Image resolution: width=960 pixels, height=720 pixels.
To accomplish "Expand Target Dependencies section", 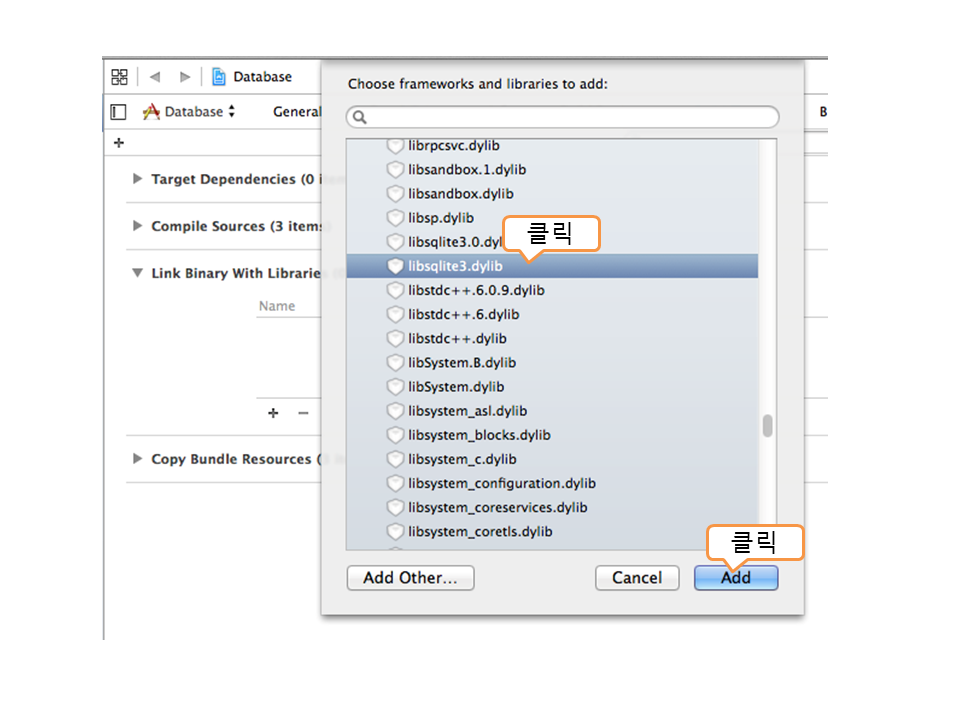I will 138,179.
